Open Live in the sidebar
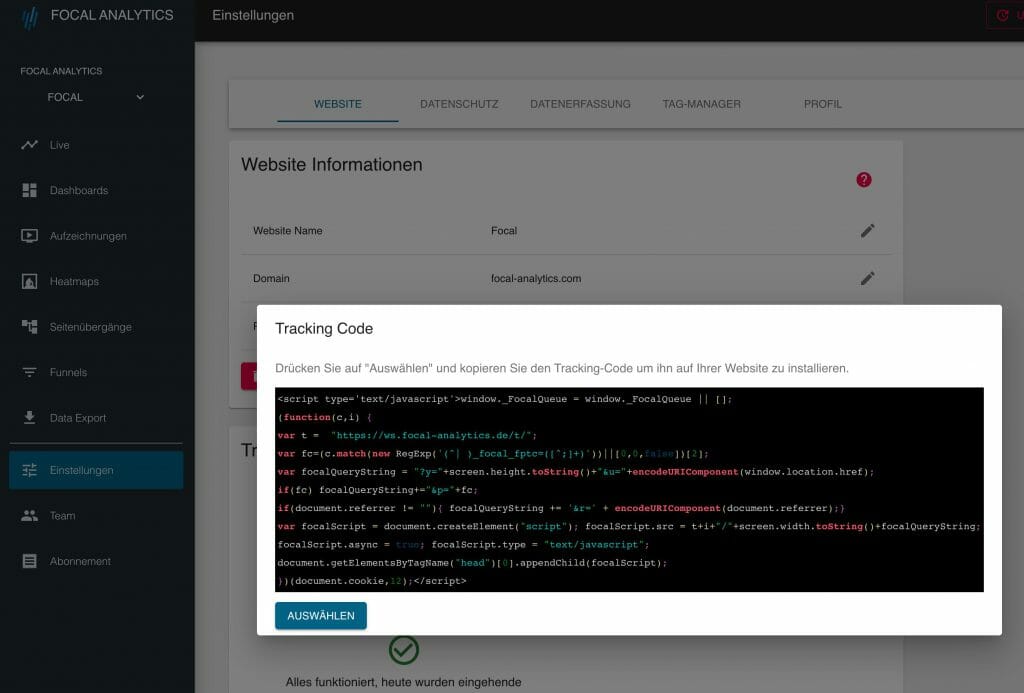The image size is (1024, 693). [96, 145]
